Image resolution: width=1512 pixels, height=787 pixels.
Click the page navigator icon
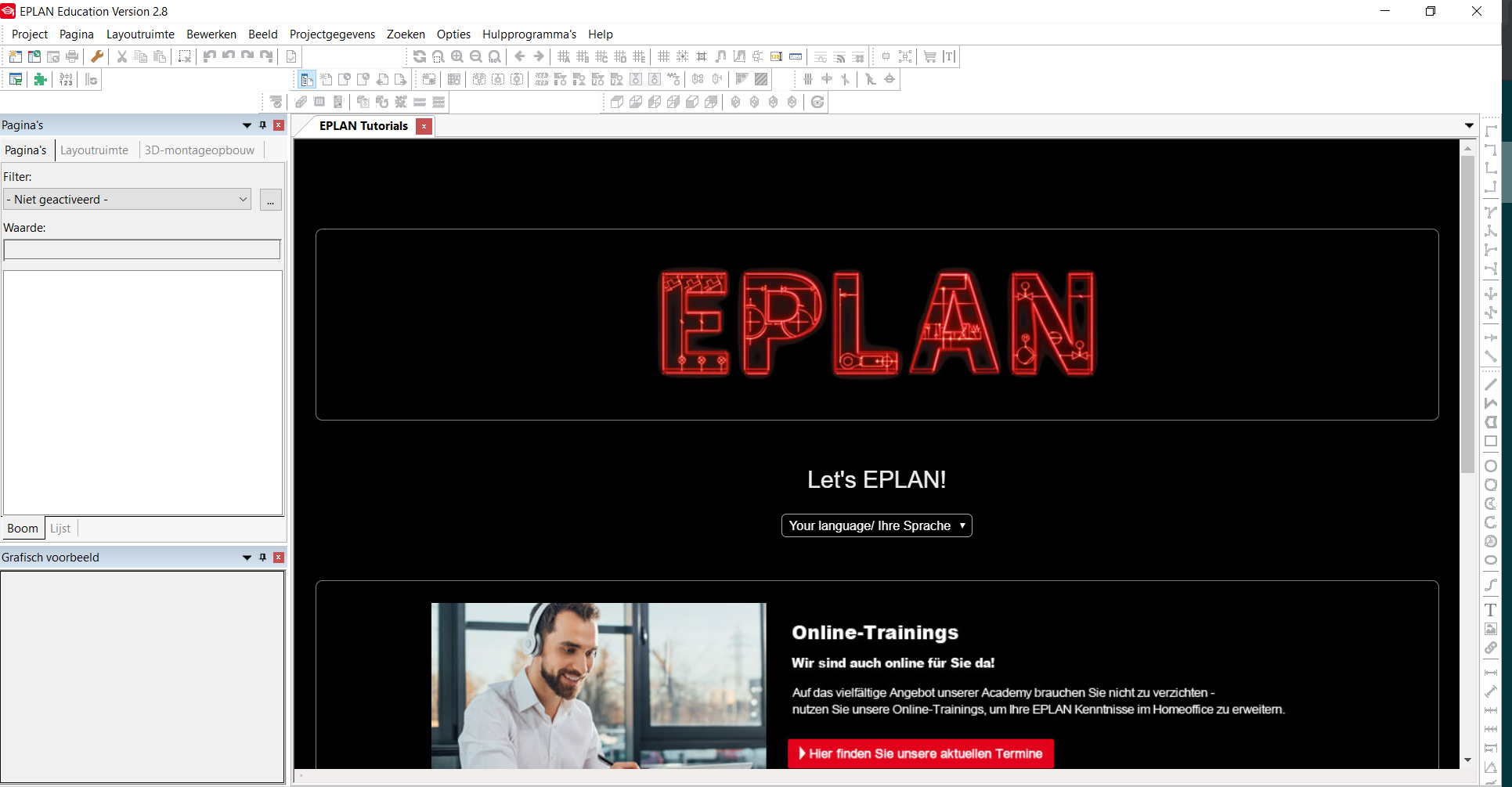tap(307, 79)
